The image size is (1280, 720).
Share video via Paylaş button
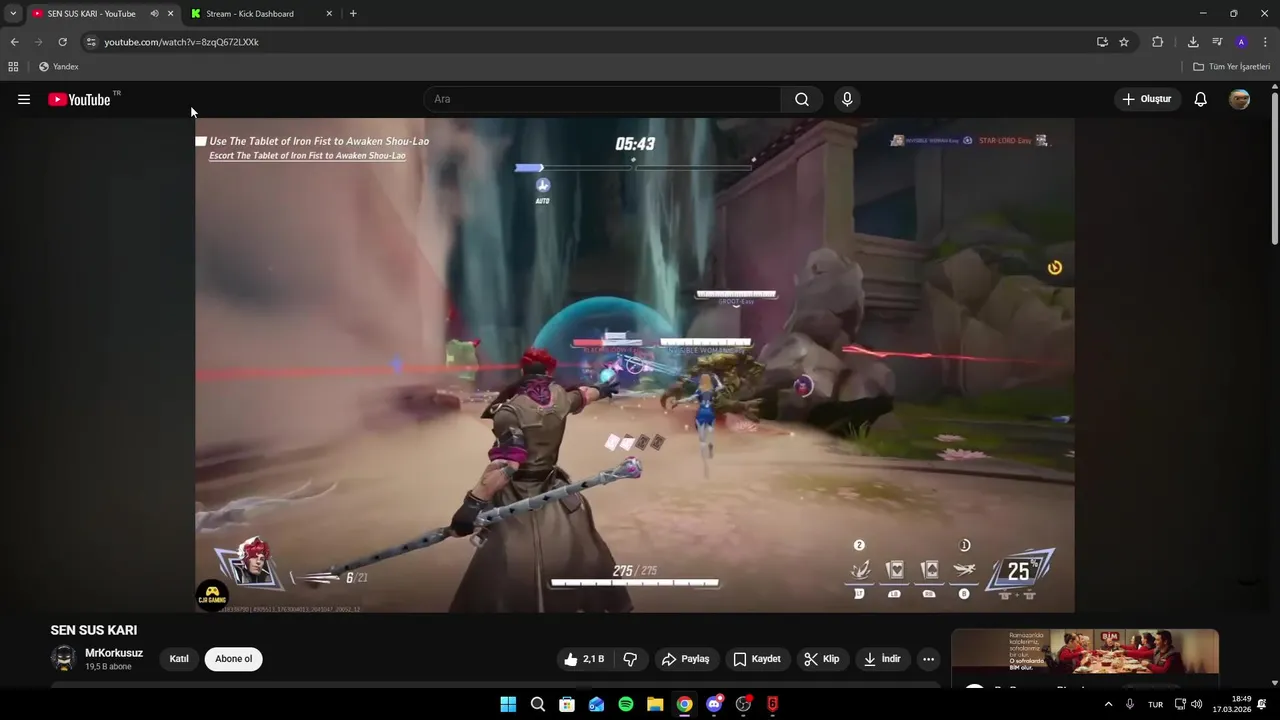pyautogui.click(x=686, y=659)
